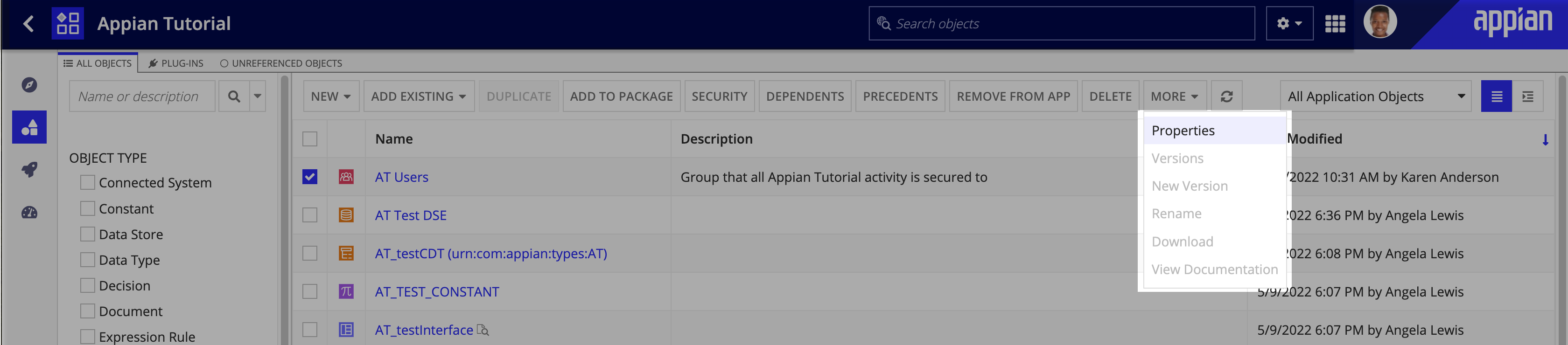Viewport: 1568px width, 345px height.
Task: Choose Rename from the MORE menu
Action: [x=1214, y=214]
